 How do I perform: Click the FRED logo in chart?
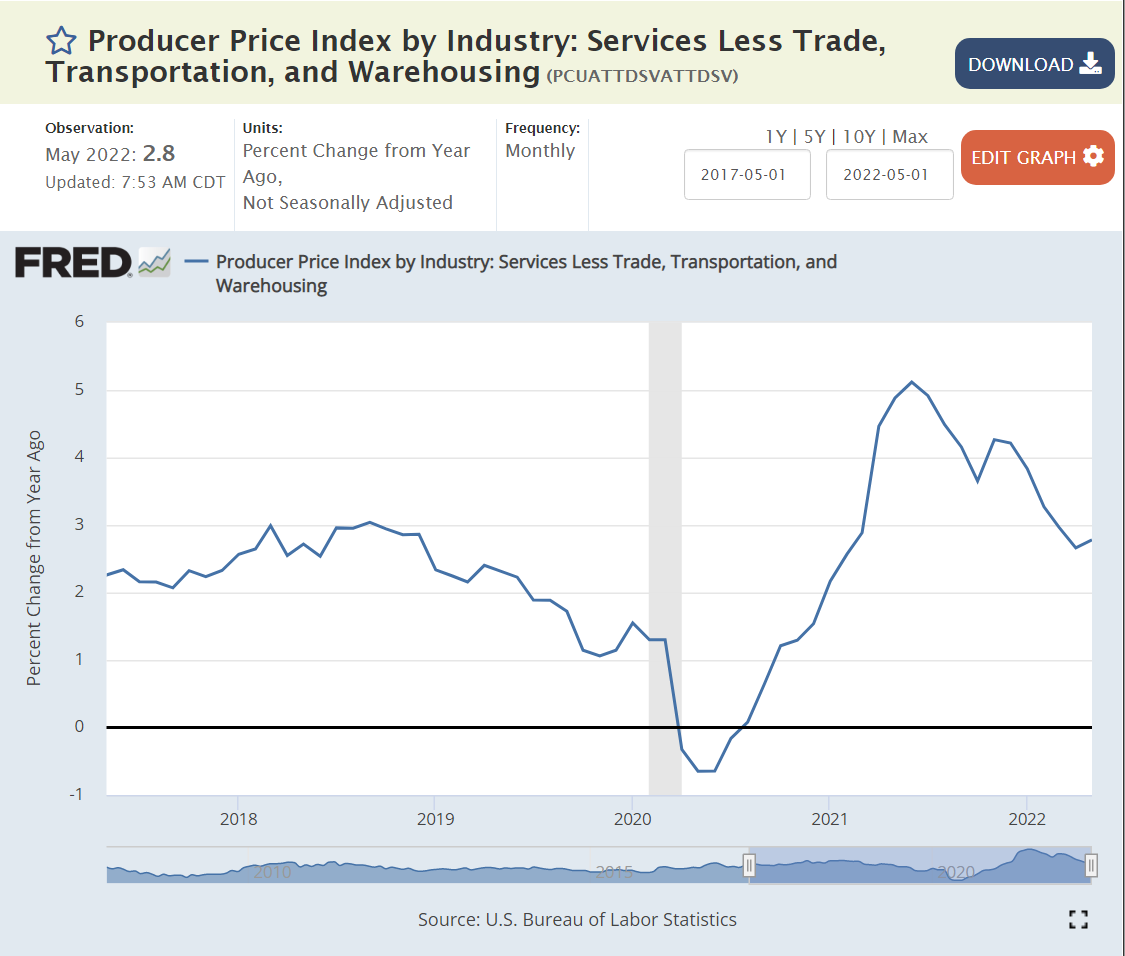(73, 263)
